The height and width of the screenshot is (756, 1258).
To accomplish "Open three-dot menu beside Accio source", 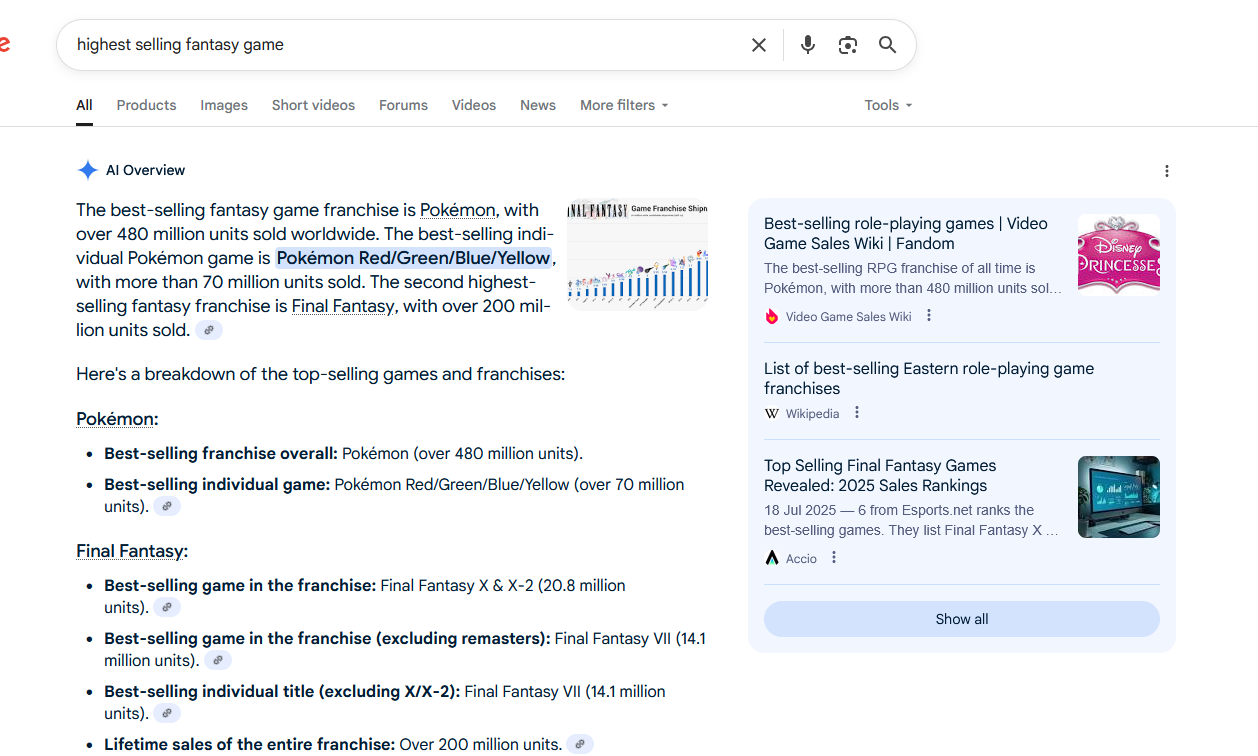I will click(834, 558).
